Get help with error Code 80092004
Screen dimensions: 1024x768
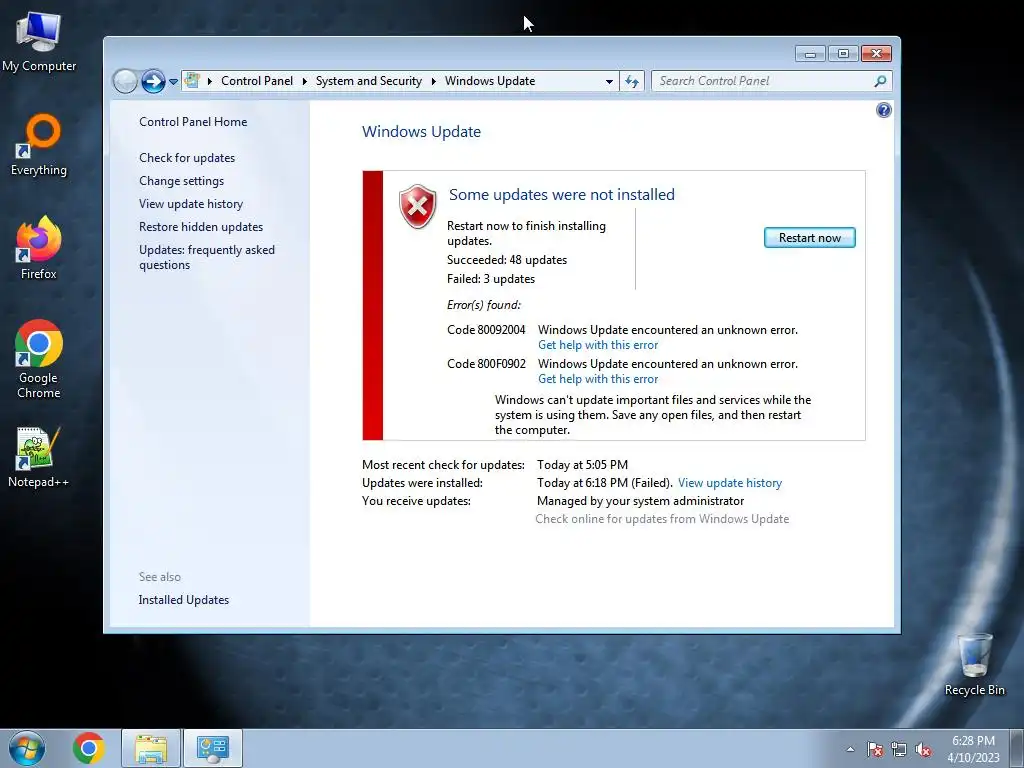pos(598,345)
